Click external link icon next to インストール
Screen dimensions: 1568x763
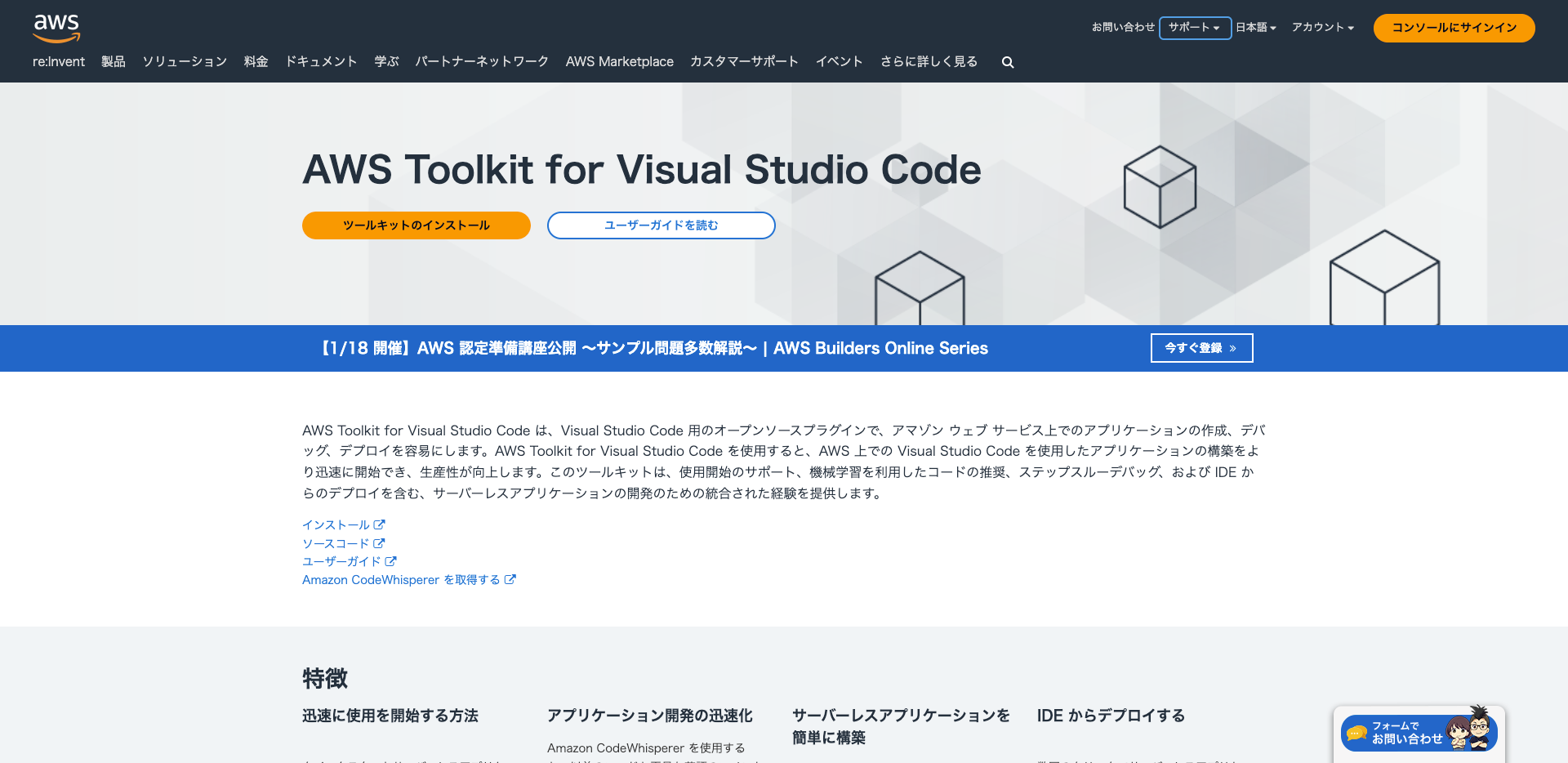[380, 524]
